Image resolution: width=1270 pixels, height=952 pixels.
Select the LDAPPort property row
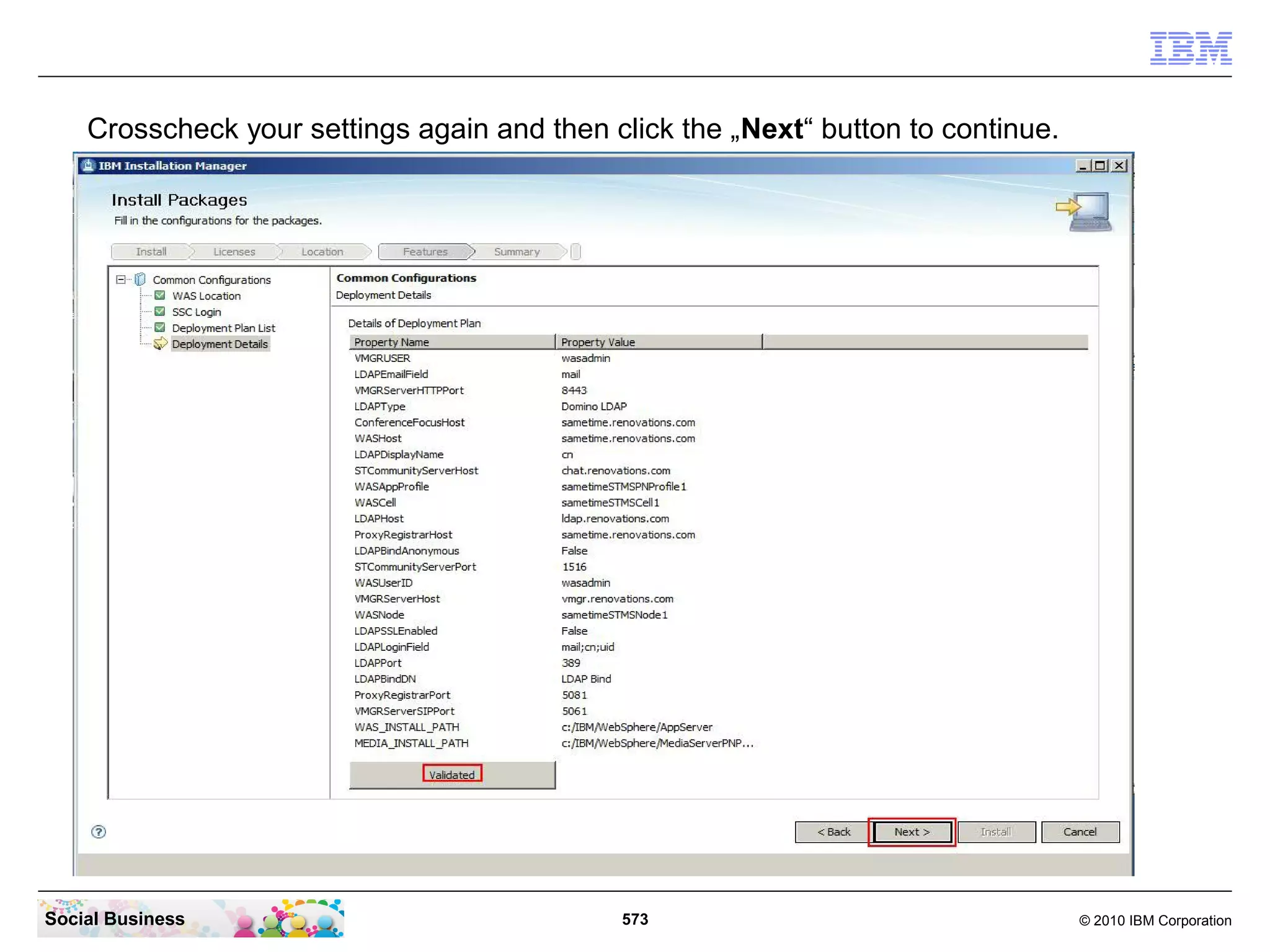coord(718,663)
